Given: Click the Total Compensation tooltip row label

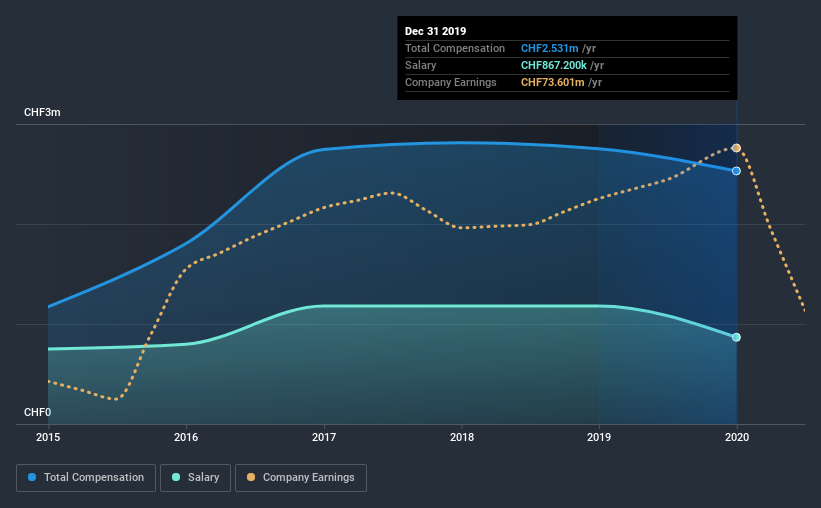Looking at the screenshot, I should tap(454, 49).
